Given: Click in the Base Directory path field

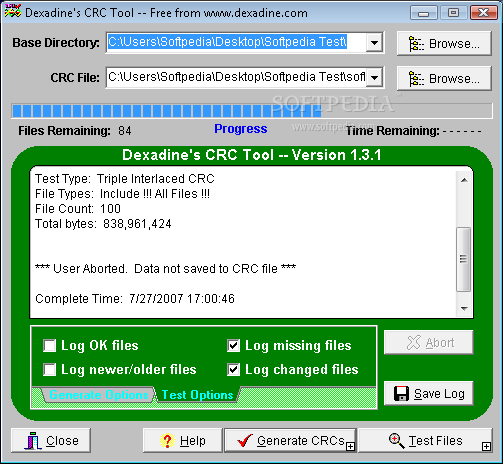Looking at the screenshot, I should click(x=236, y=42).
